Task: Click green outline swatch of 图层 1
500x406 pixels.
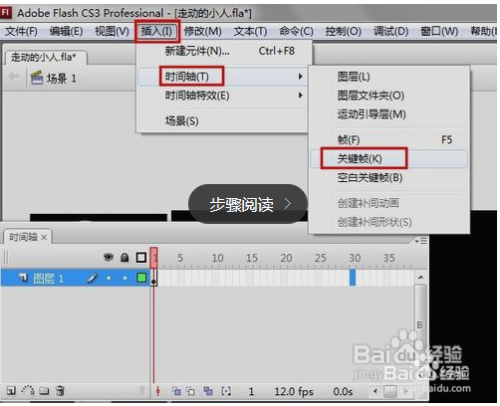Action: coord(142,278)
